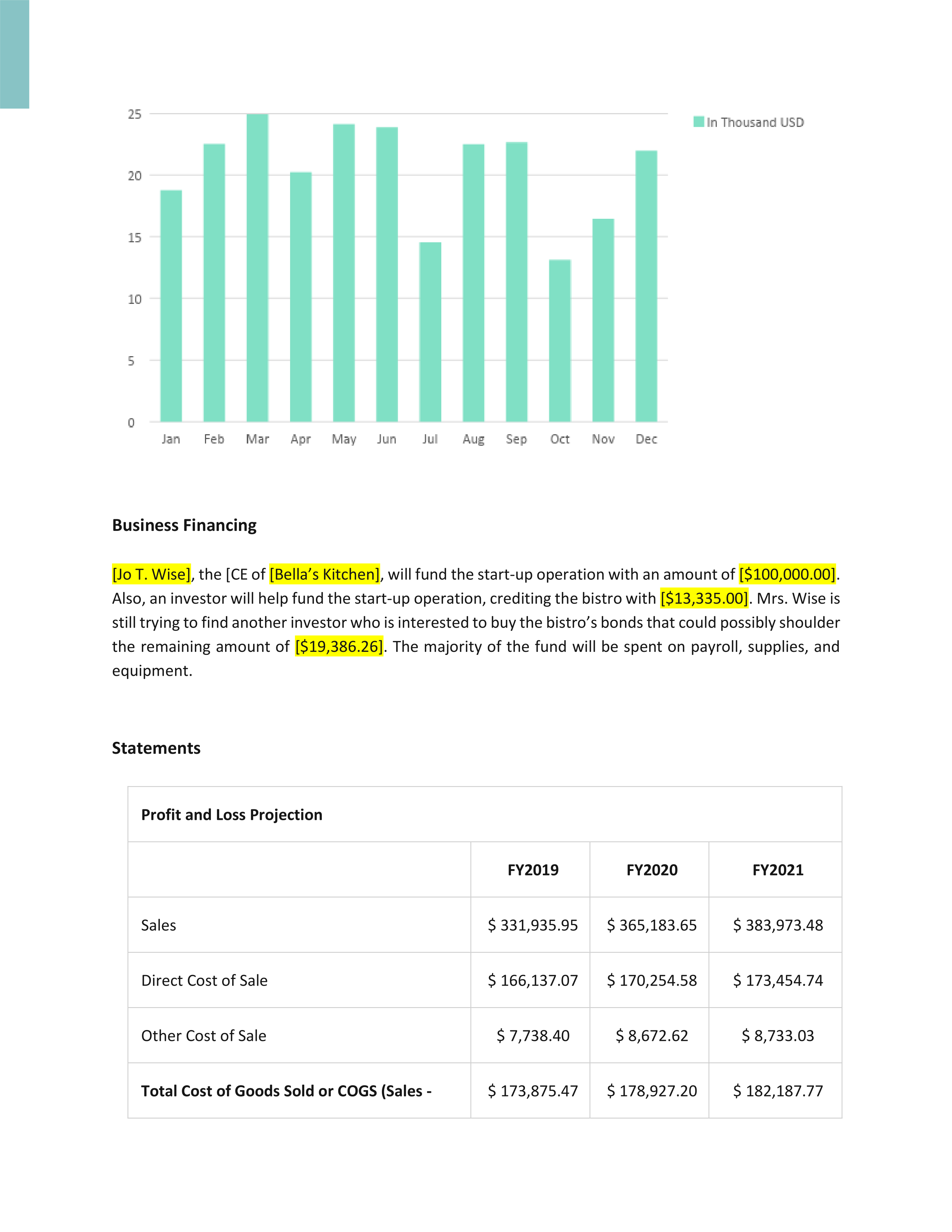Click the teal corner decoration block
This screenshot has height=1232, width=952.
click(x=15, y=54)
